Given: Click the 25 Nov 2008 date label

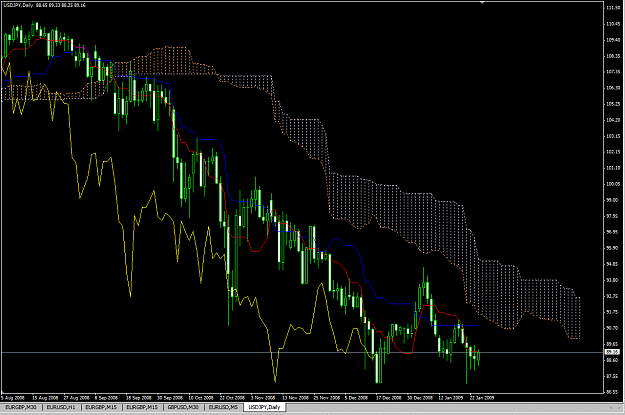Looking at the screenshot, I should coord(326,398).
